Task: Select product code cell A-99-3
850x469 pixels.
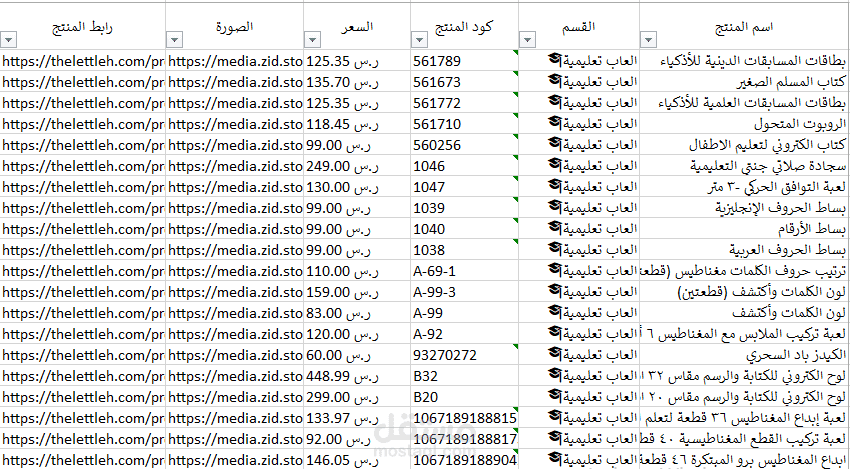Action: point(465,292)
